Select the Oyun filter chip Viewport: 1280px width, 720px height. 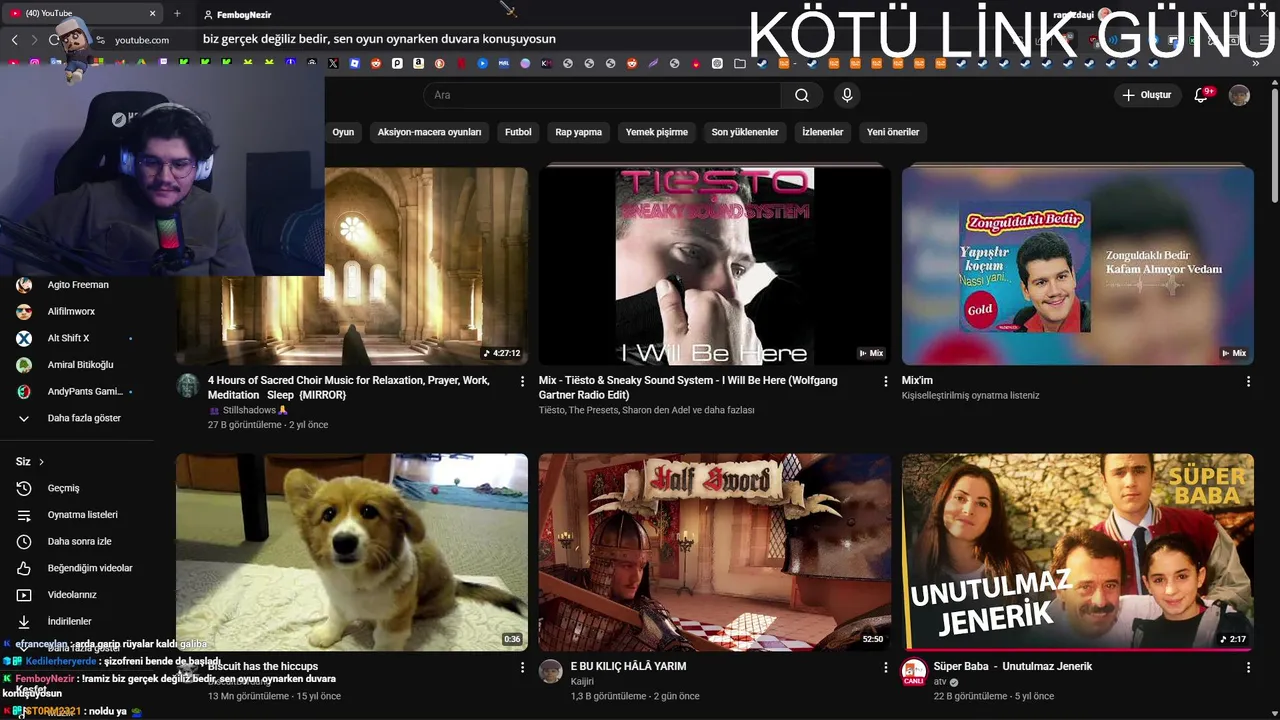pos(343,132)
